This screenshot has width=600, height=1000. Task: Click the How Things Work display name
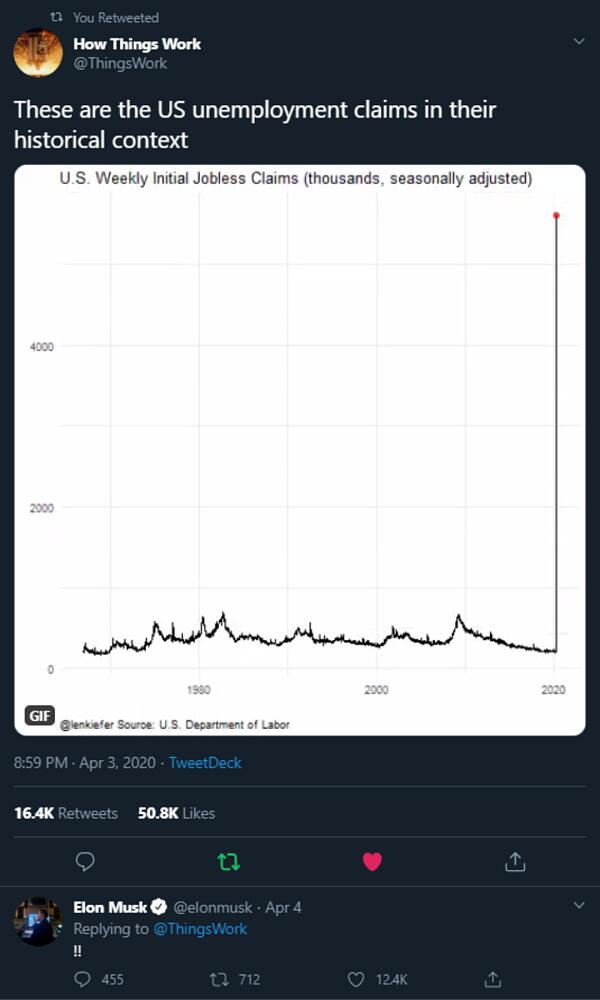click(137, 44)
